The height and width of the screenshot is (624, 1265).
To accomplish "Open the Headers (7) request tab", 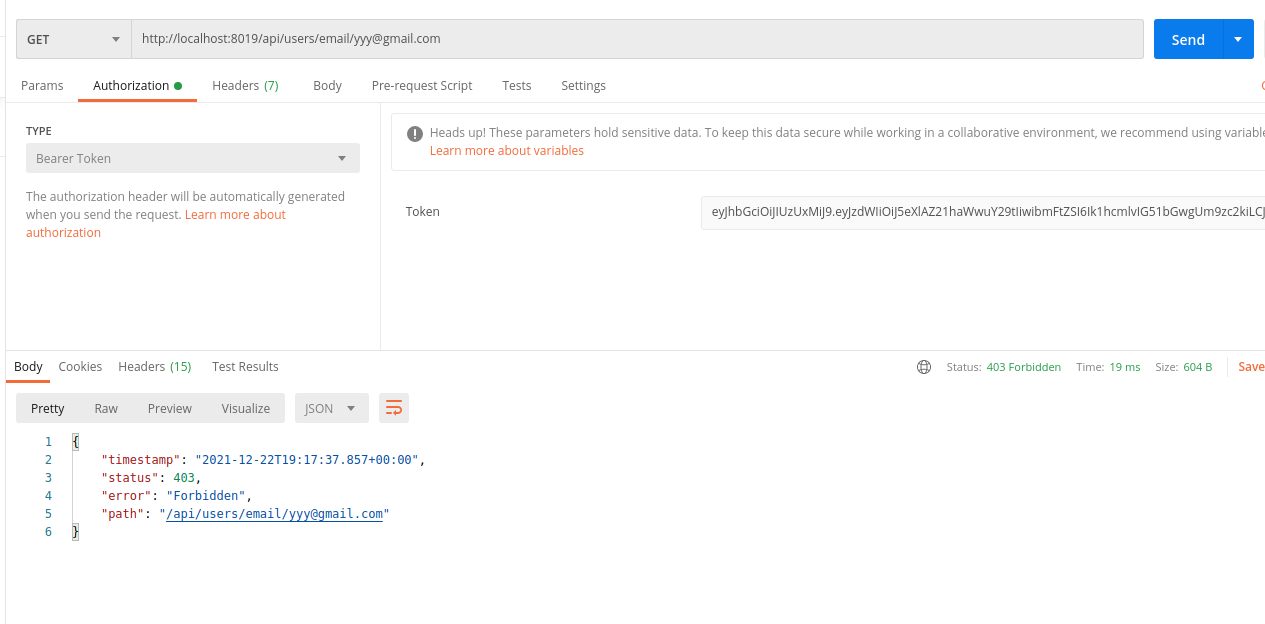I will coord(245,86).
